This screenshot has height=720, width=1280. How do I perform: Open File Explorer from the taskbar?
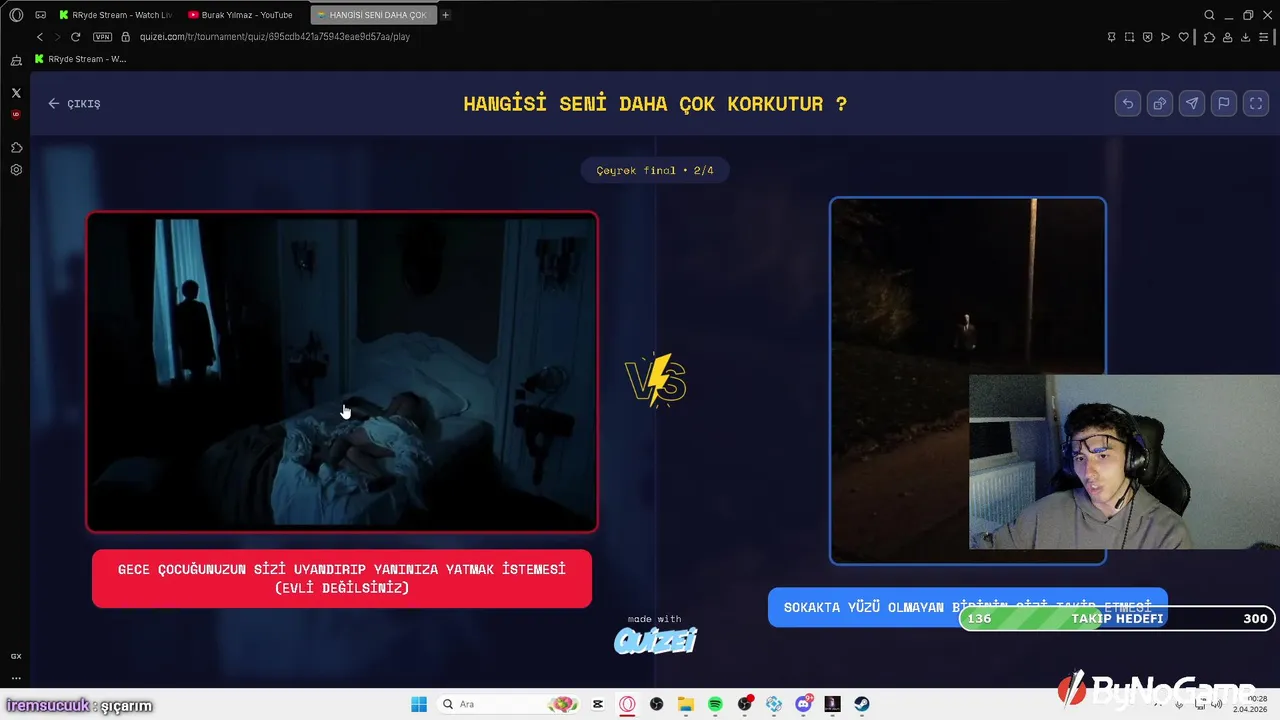[x=686, y=704]
